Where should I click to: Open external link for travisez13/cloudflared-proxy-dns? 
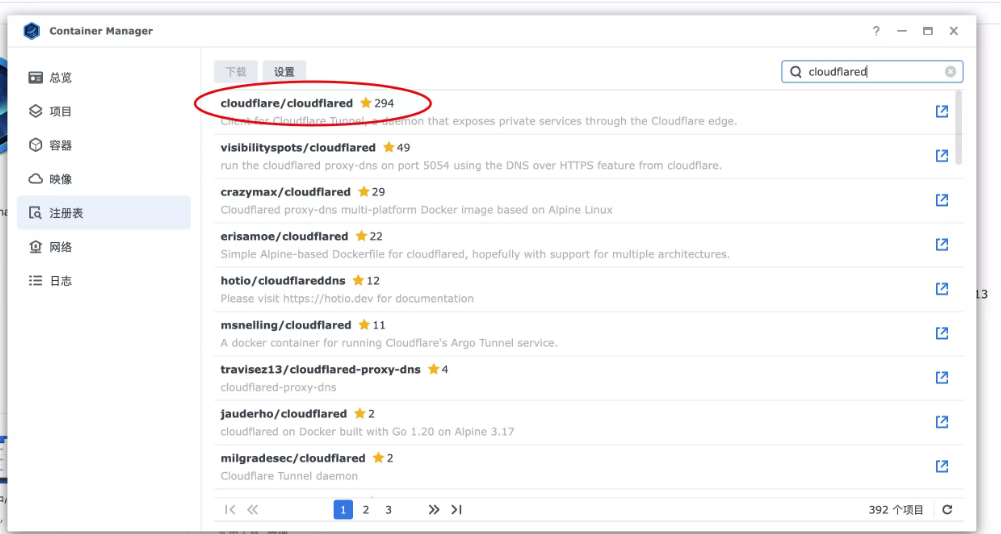coord(942,378)
